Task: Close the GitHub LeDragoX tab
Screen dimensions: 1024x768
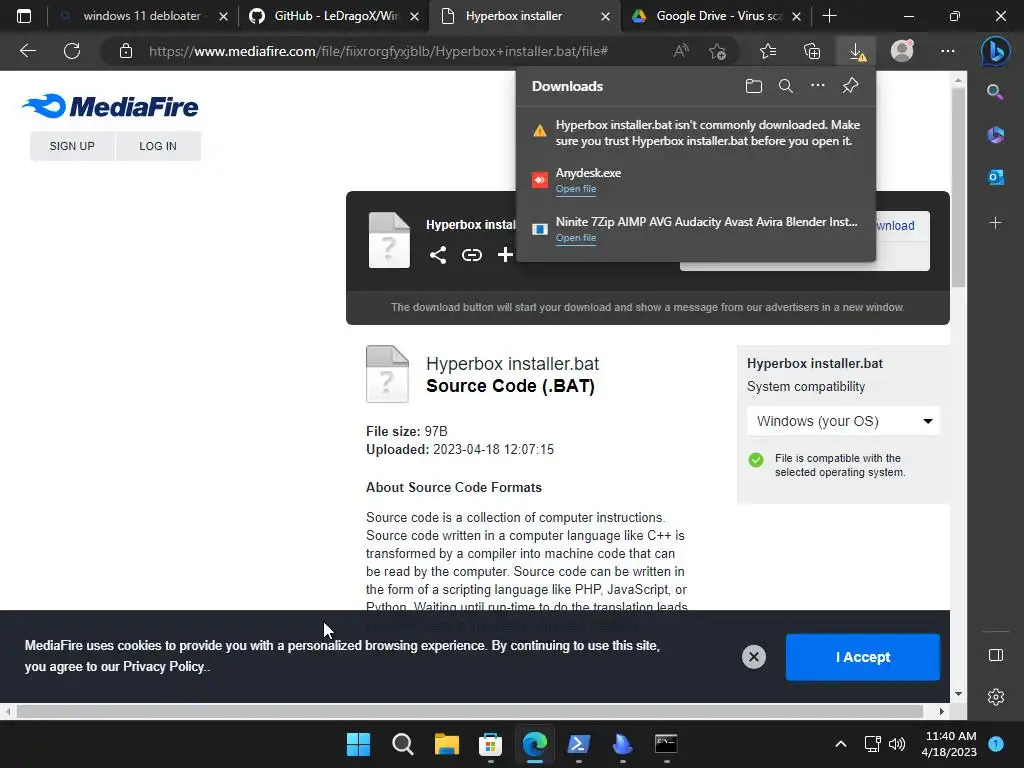Action: click(414, 16)
